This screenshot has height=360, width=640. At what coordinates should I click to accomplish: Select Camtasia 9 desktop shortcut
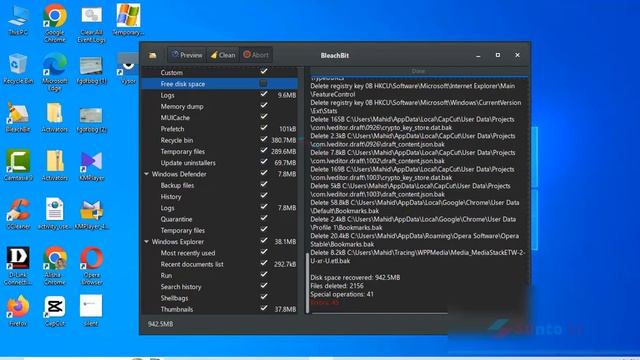[x=18, y=166]
